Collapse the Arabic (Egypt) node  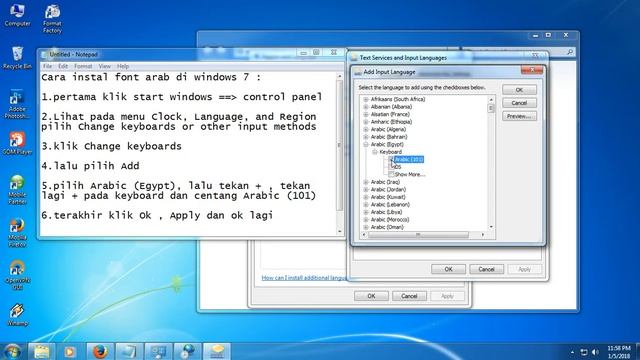click(x=366, y=144)
